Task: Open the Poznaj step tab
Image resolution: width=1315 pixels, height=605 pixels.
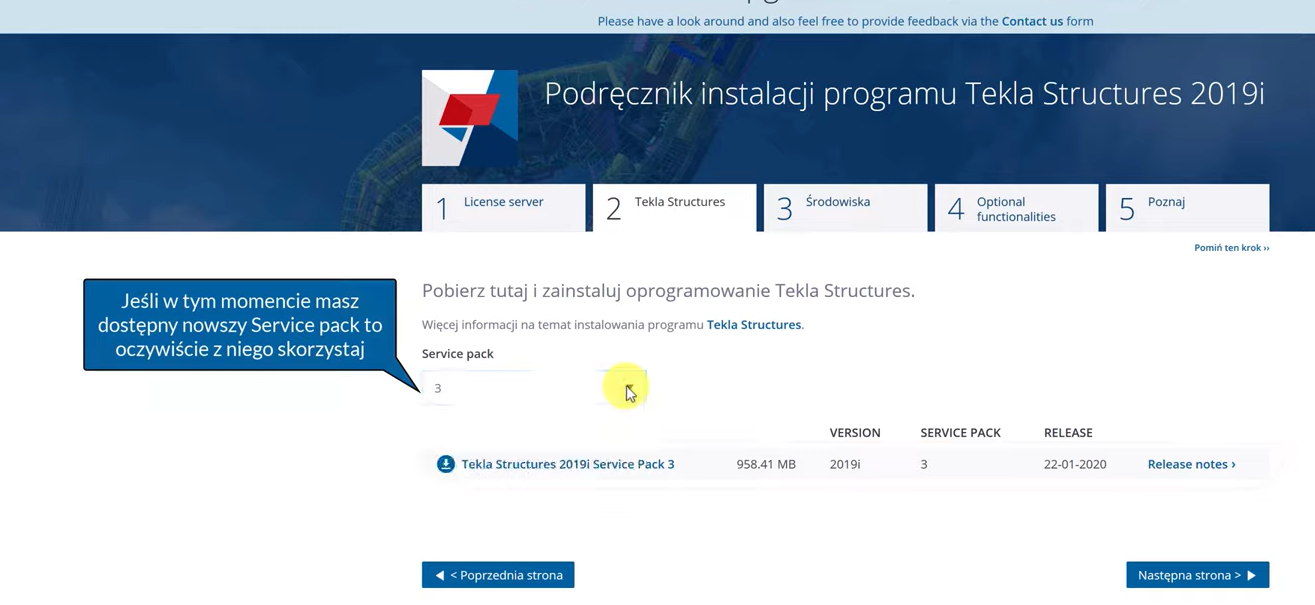Action: [1187, 208]
